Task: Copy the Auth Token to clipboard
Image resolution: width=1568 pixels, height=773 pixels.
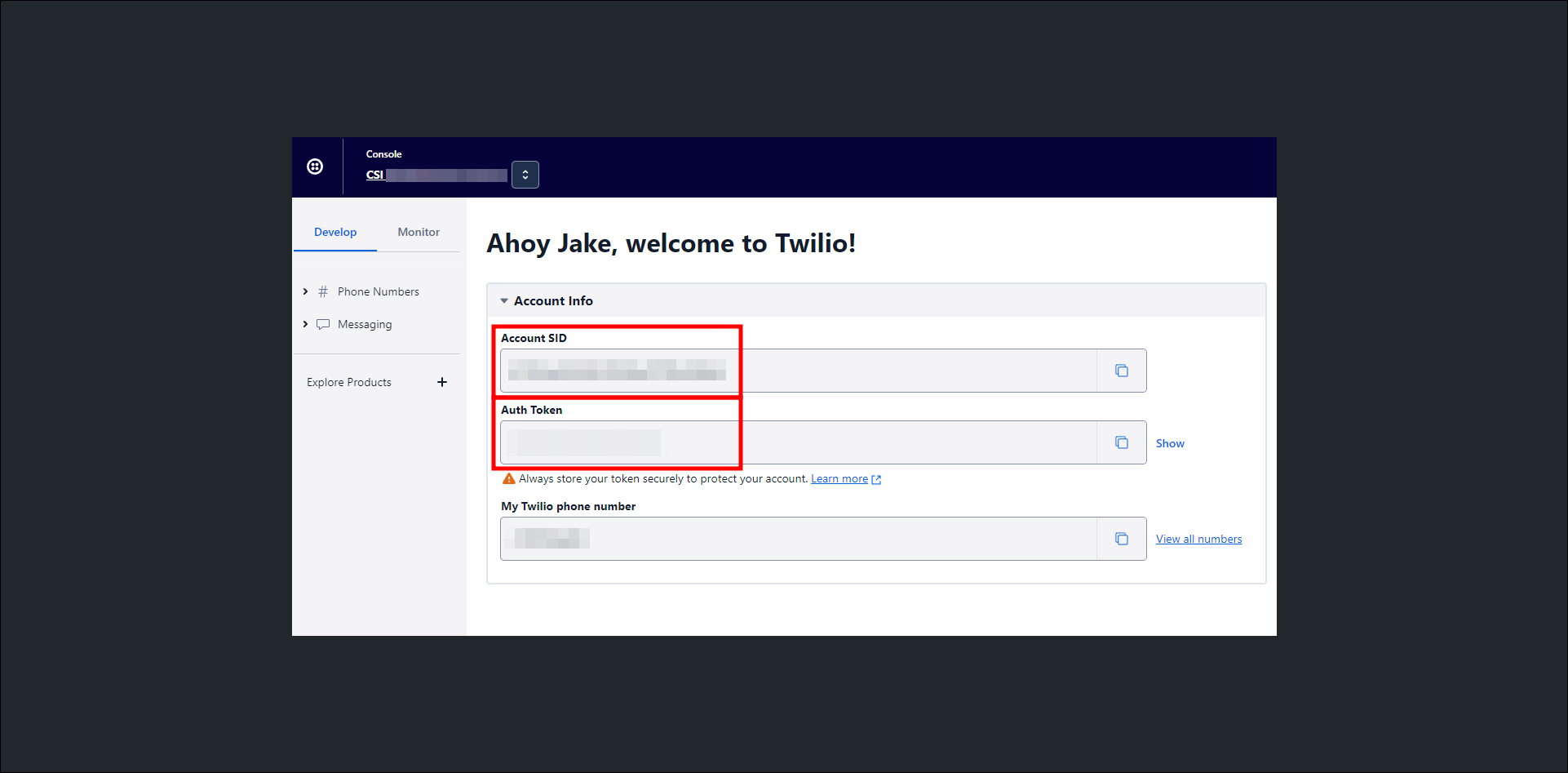Action: (1122, 442)
